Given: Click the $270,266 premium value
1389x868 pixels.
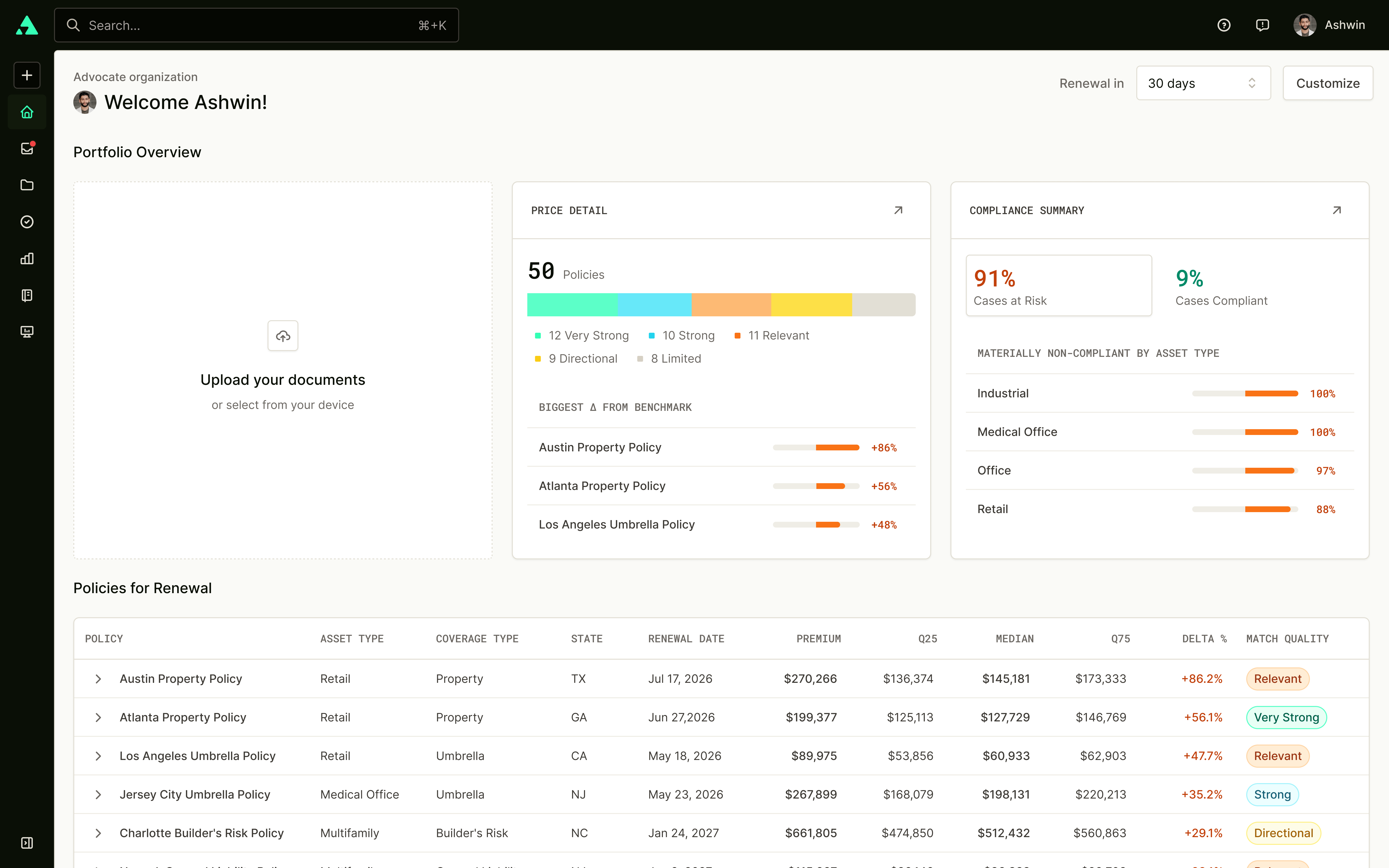Looking at the screenshot, I should 810,679.
